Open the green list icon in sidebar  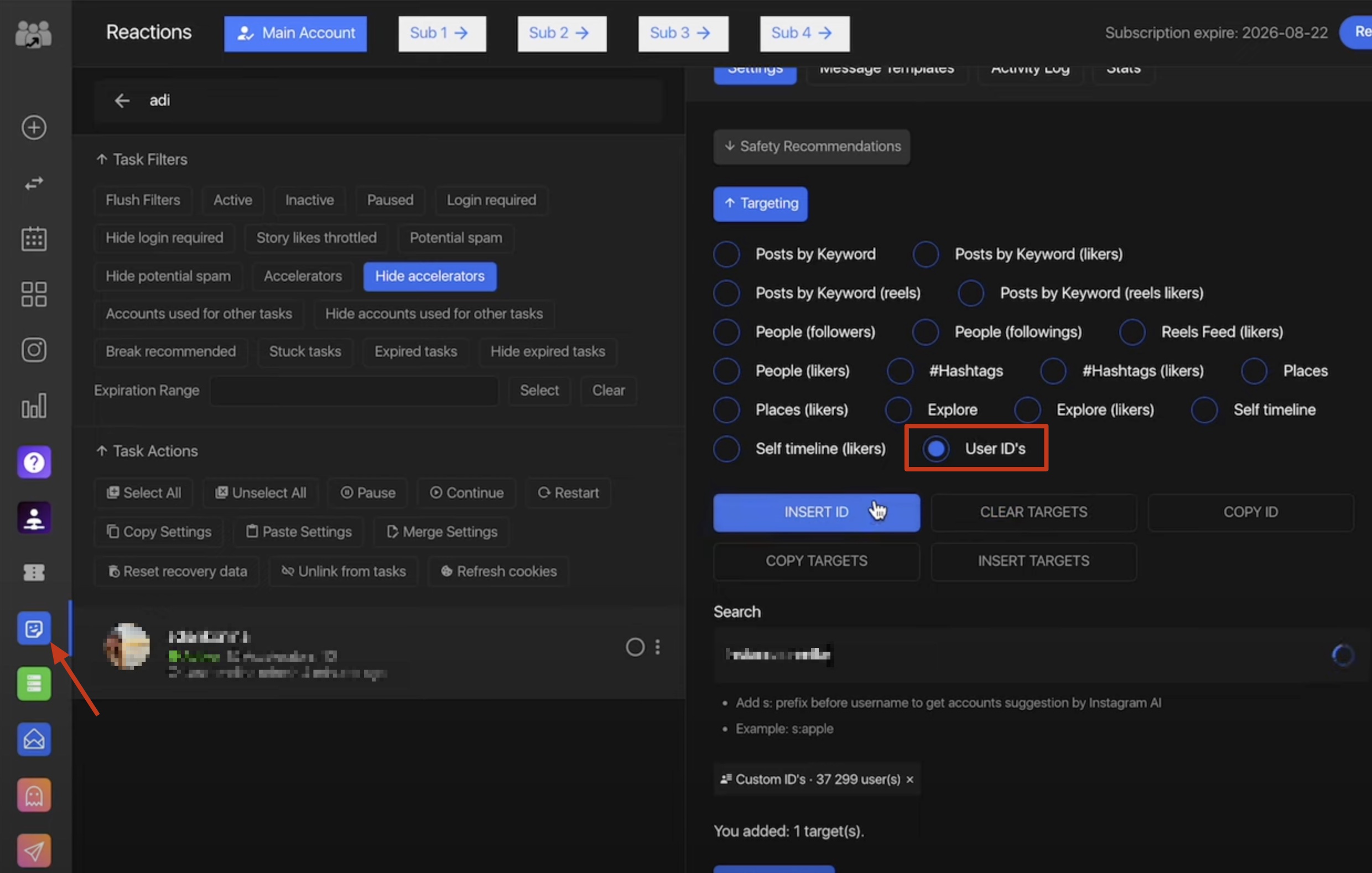click(x=34, y=684)
